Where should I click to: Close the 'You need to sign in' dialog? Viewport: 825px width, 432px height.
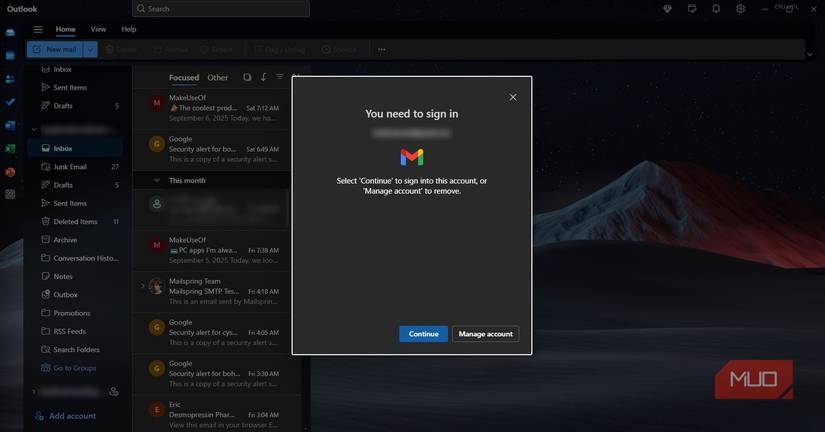coord(513,97)
